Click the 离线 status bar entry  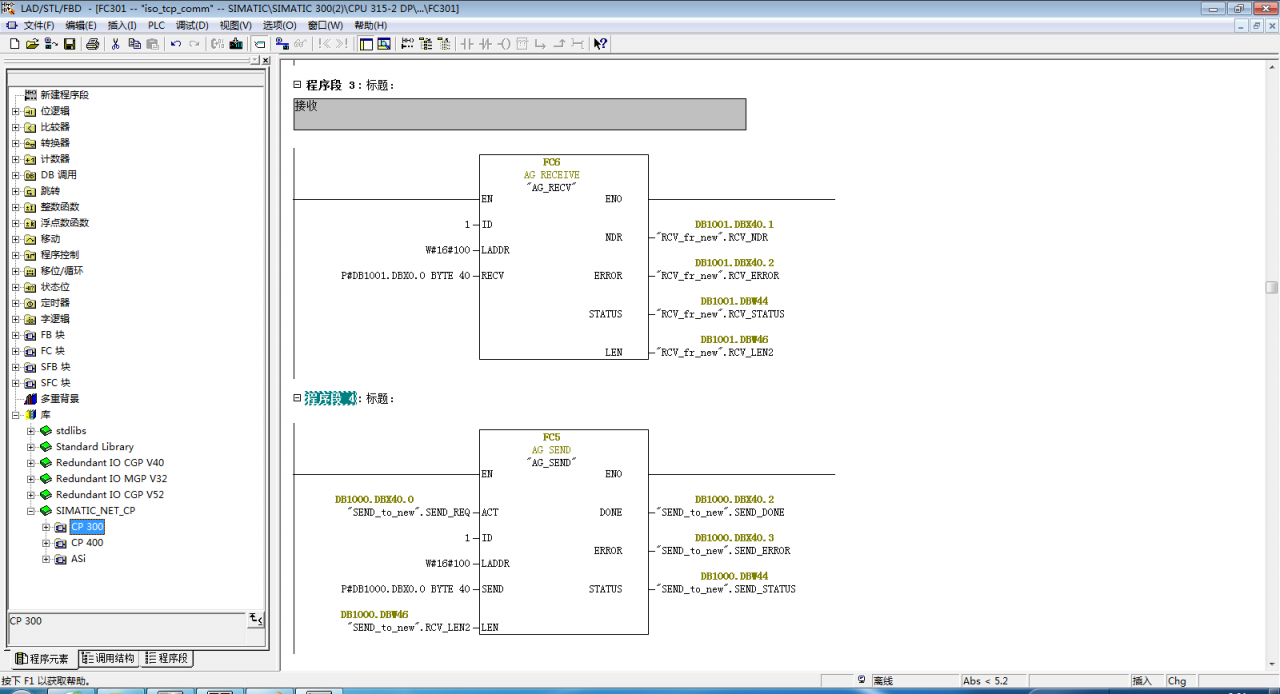tap(882, 681)
